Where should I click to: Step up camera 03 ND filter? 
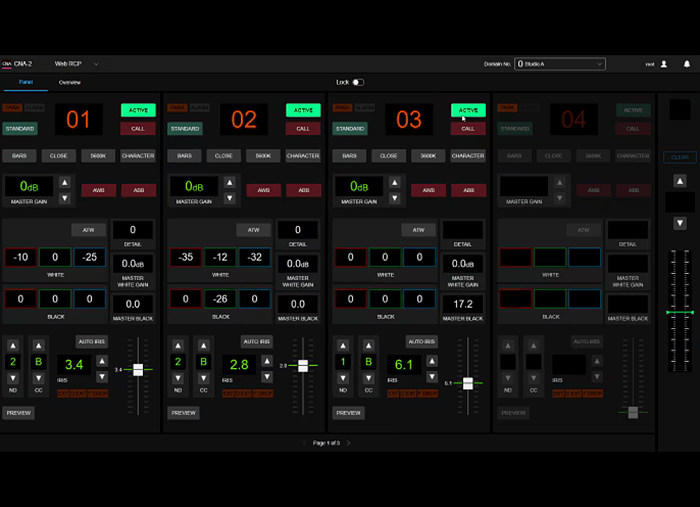(343, 345)
